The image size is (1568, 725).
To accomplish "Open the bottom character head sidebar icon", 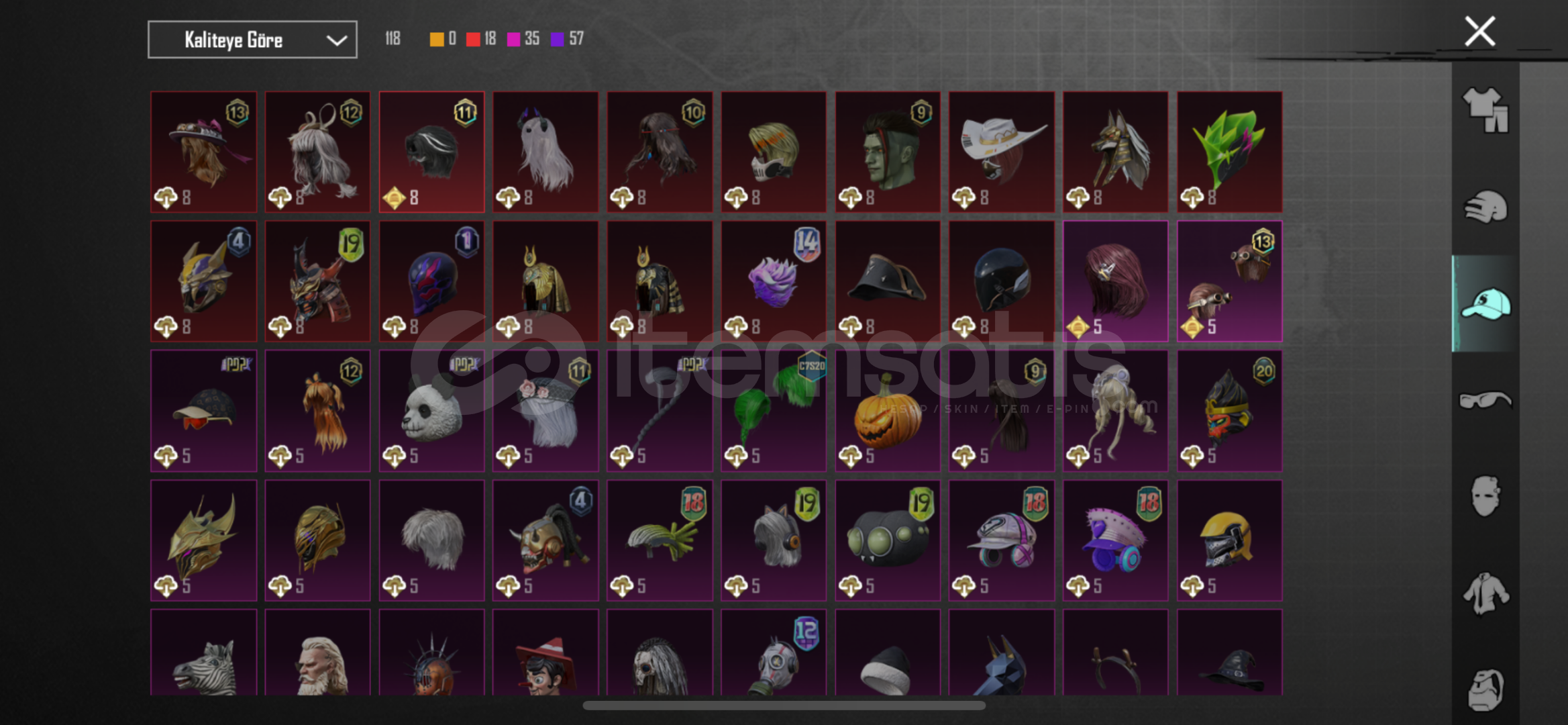I will click(x=1485, y=689).
